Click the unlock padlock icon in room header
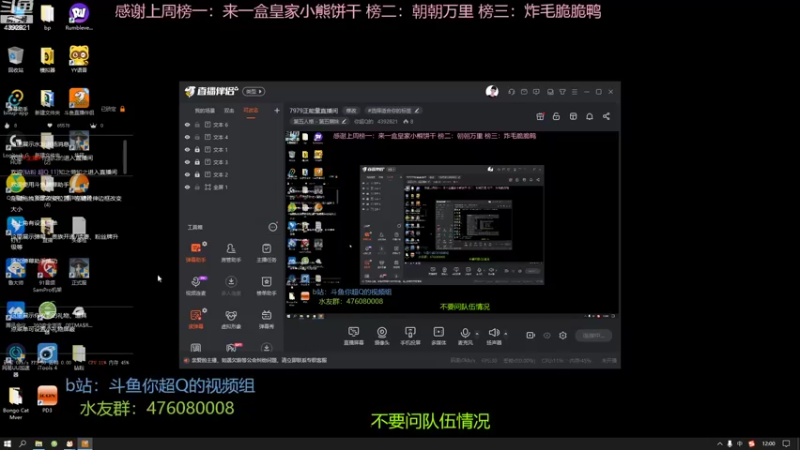 [556, 116]
